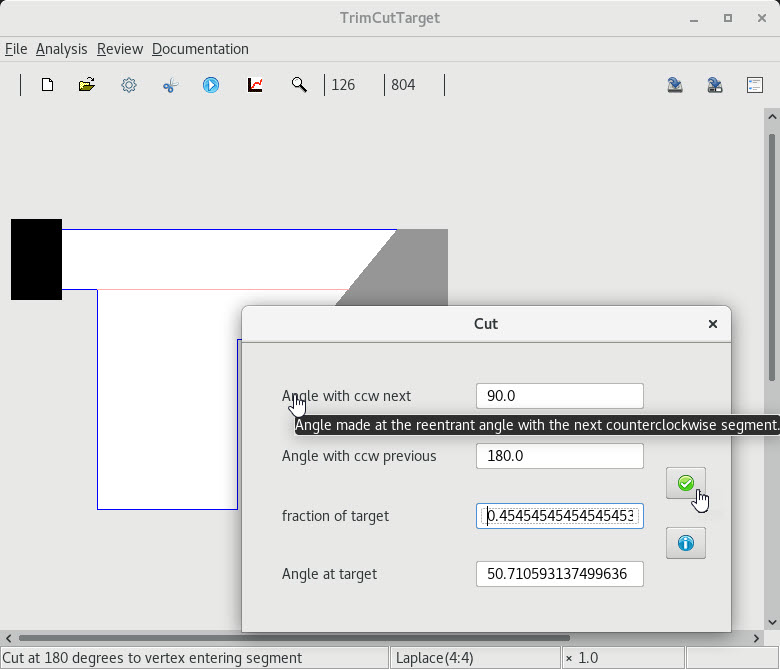This screenshot has height=670, width=780.
Task: Click the Angle at target field
Action: pyautogui.click(x=559, y=574)
